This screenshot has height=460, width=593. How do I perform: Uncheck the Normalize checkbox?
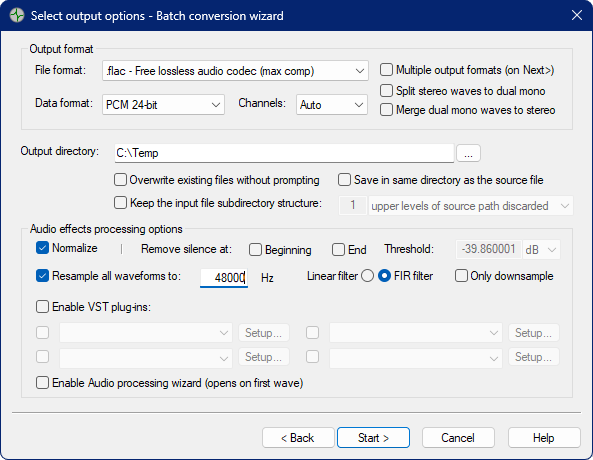(x=42, y=248)
